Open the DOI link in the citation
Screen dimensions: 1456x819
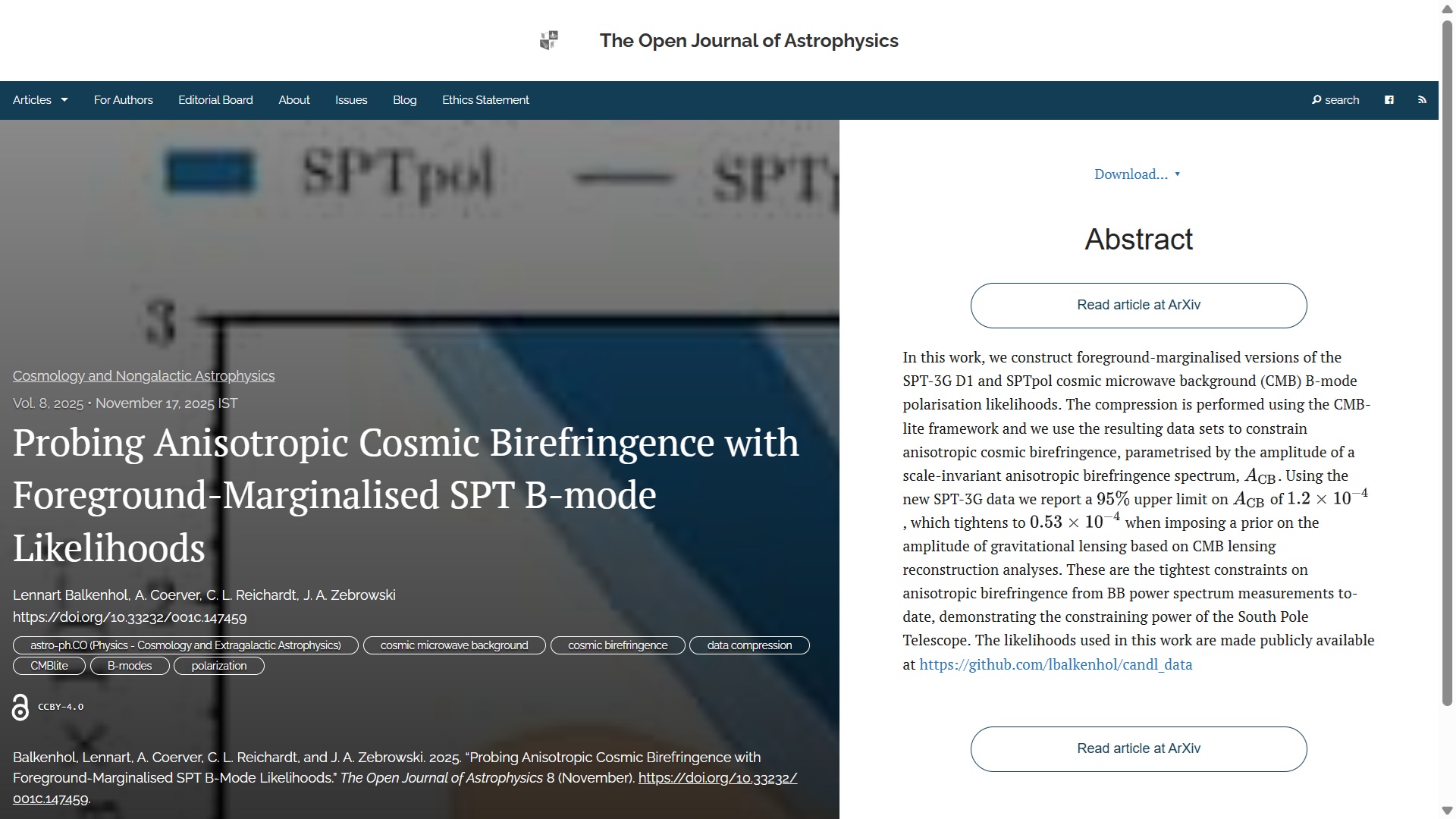click(717, 778)
